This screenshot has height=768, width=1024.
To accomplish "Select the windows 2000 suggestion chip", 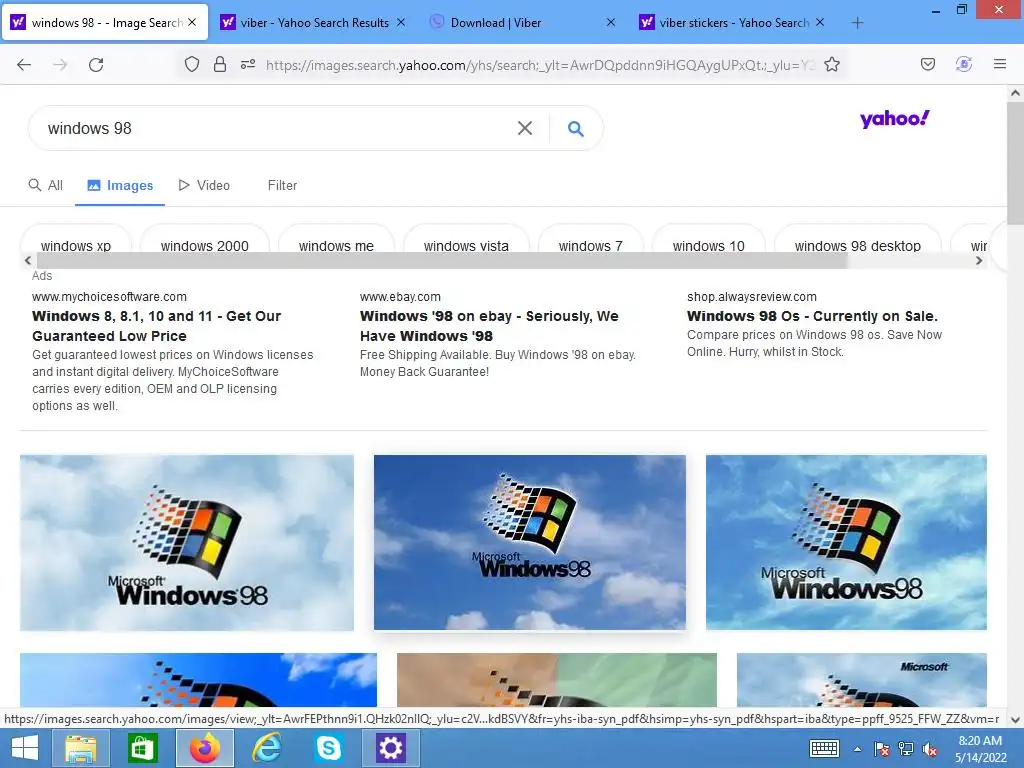I will point(204,246).
